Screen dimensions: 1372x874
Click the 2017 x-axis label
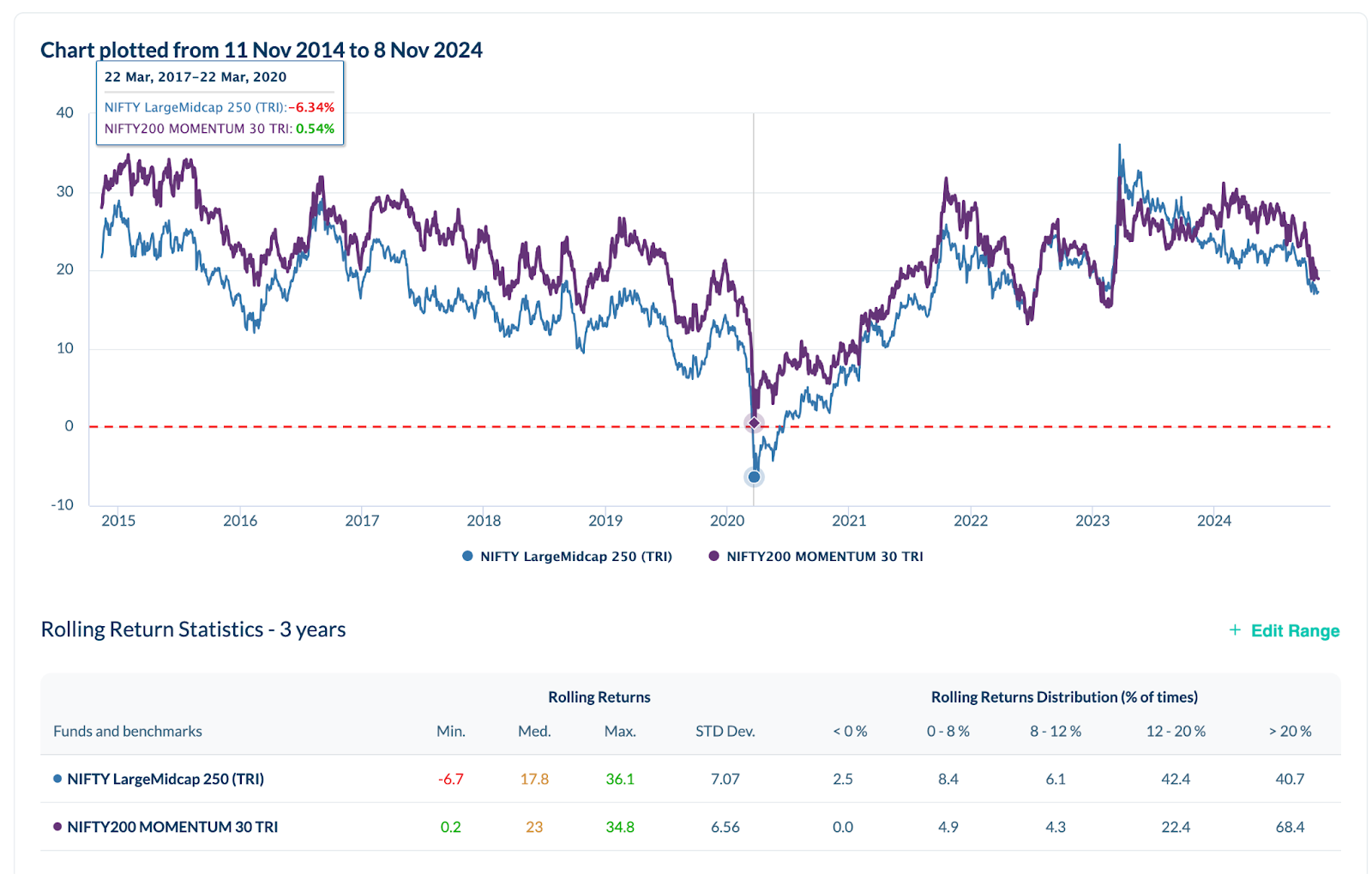tap(362, 521)
